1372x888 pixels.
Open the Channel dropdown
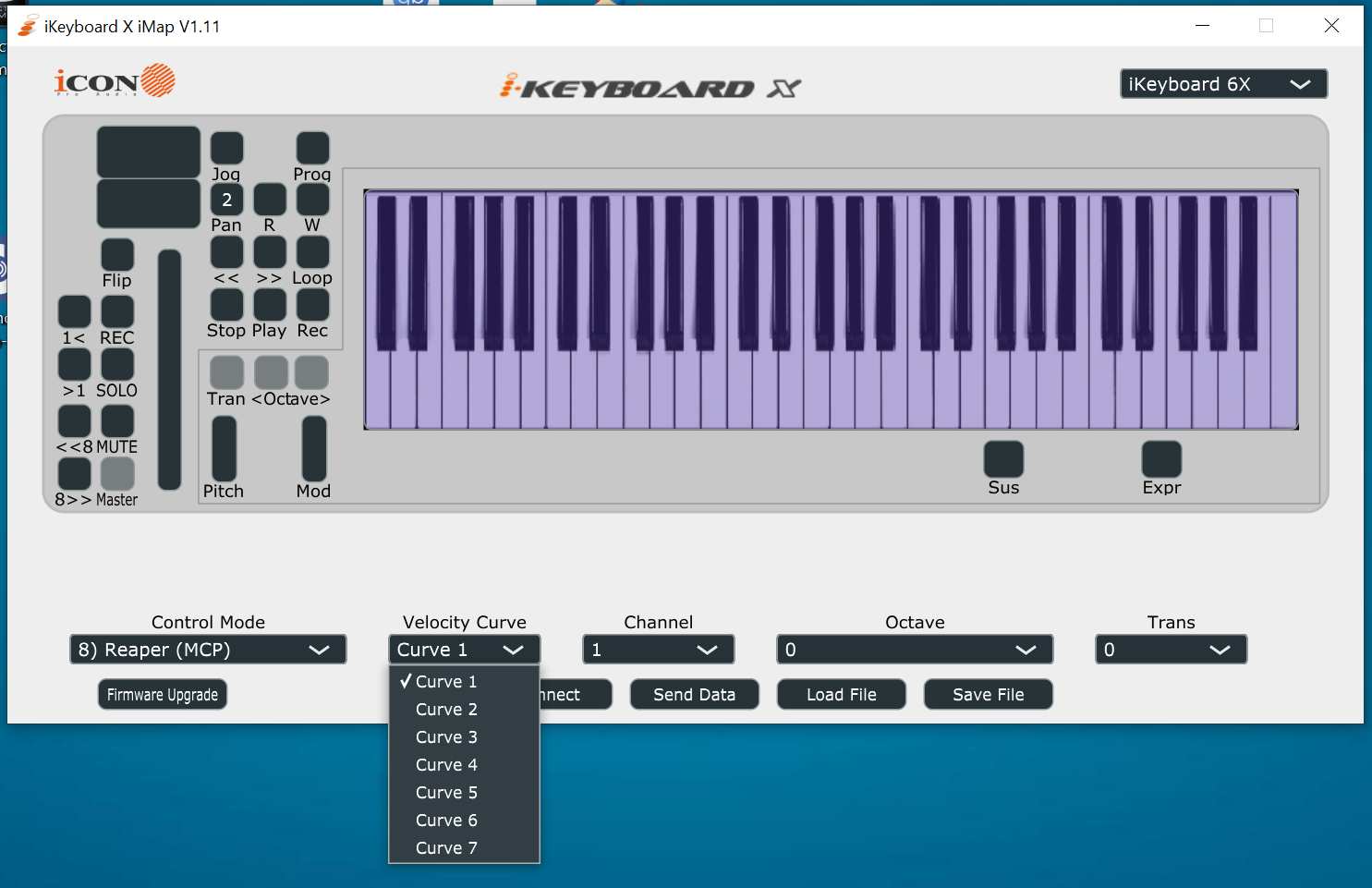pyautogui.click(x=659, y=650)
